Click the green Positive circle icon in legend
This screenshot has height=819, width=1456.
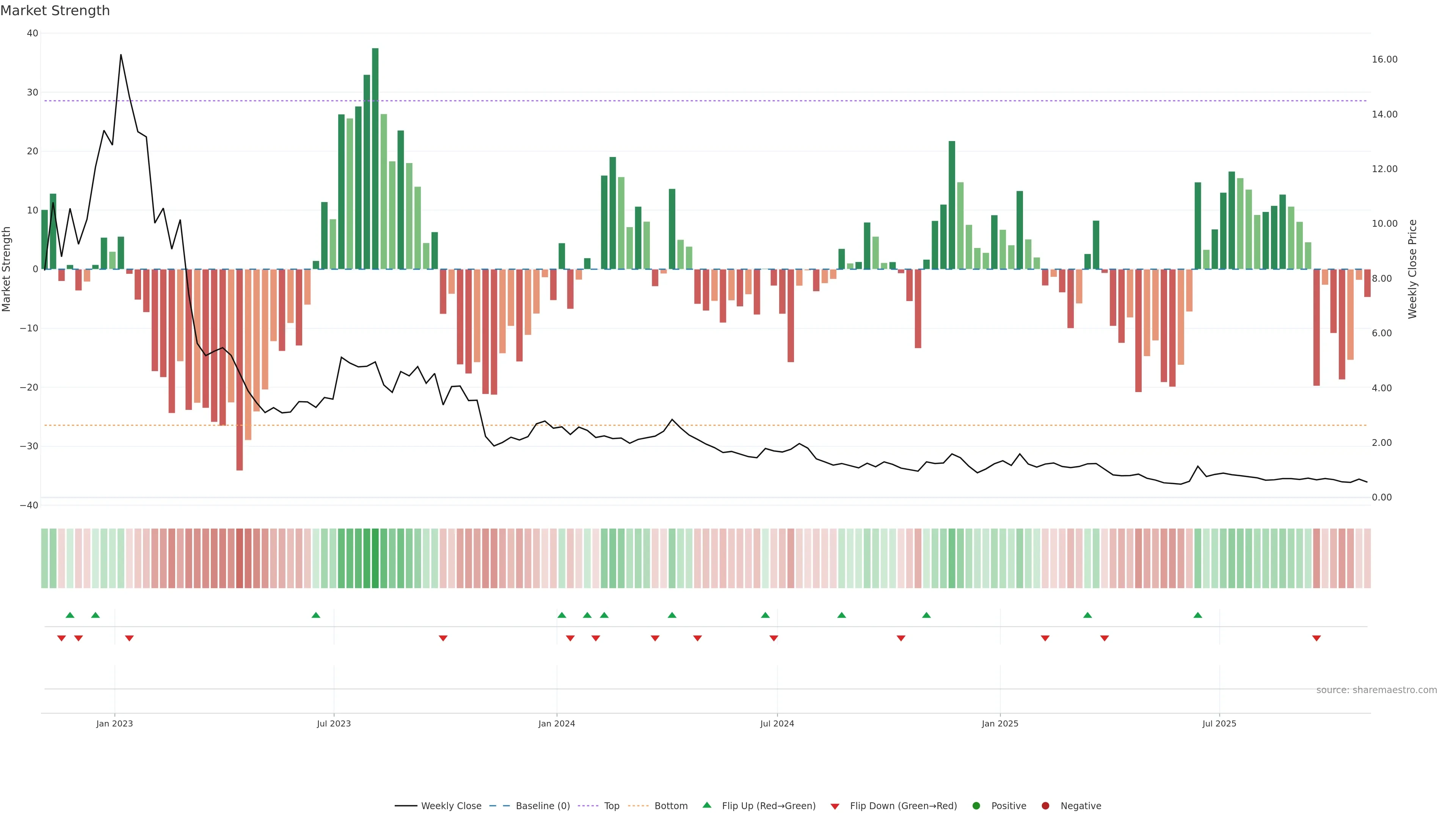976,806
